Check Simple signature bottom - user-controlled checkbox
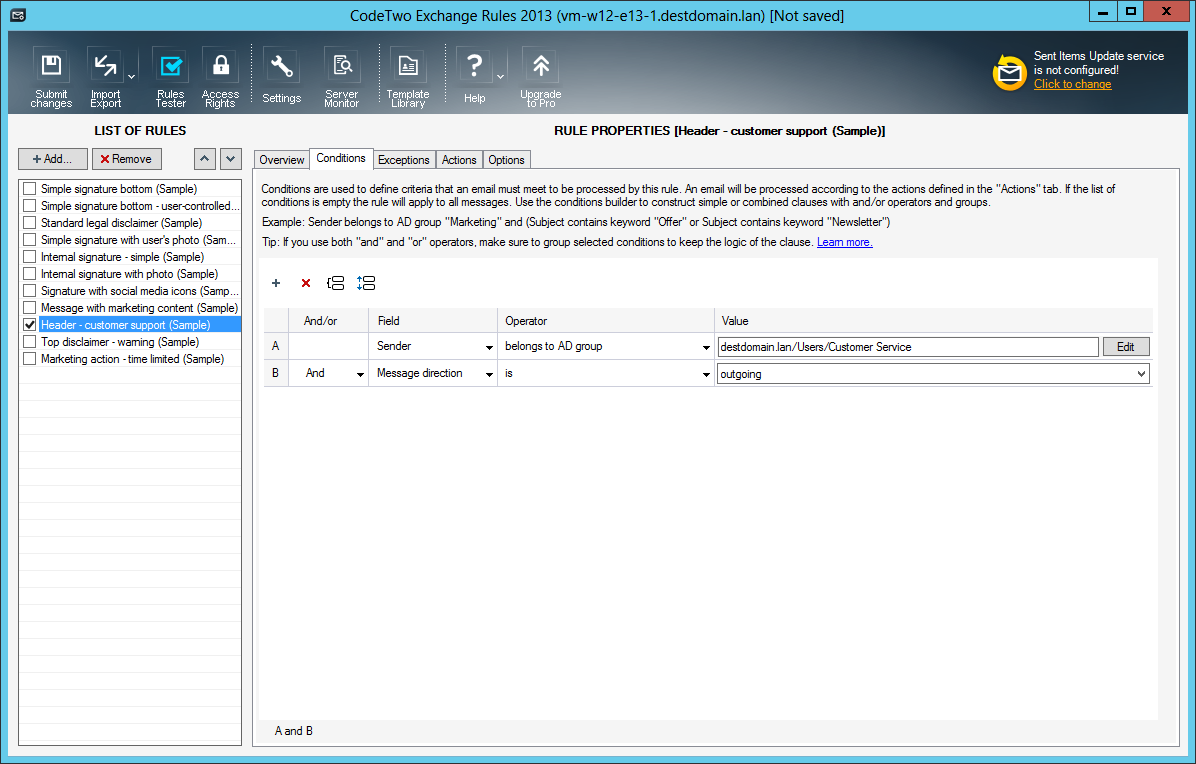Image resolution: width=1196 pixels, height=764 pixels. 30,205
